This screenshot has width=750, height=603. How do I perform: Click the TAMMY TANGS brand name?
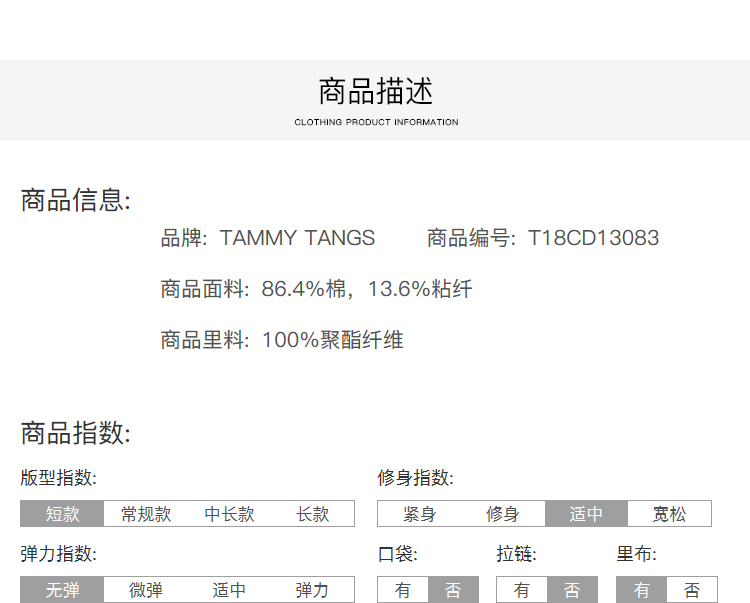297,238
